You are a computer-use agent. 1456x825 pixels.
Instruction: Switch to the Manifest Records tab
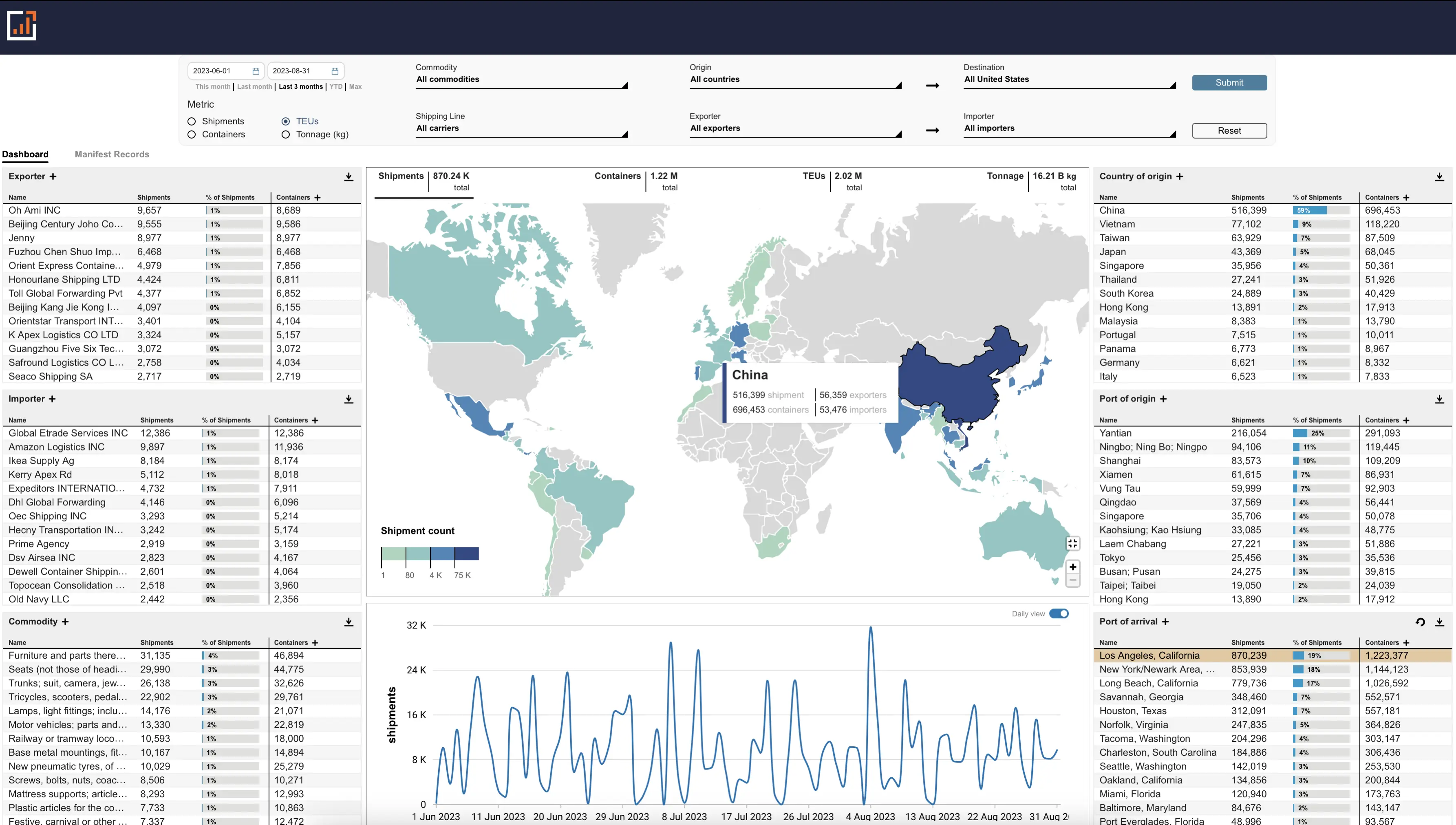pos(111,154)
